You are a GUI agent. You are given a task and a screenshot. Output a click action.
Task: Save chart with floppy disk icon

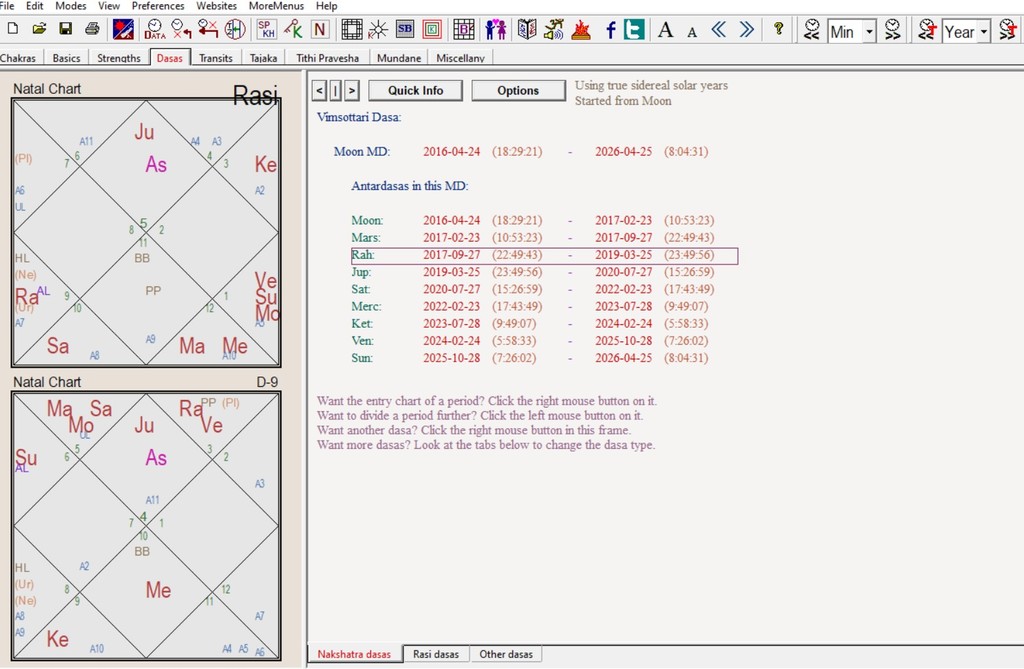click(x=65, y=29)
